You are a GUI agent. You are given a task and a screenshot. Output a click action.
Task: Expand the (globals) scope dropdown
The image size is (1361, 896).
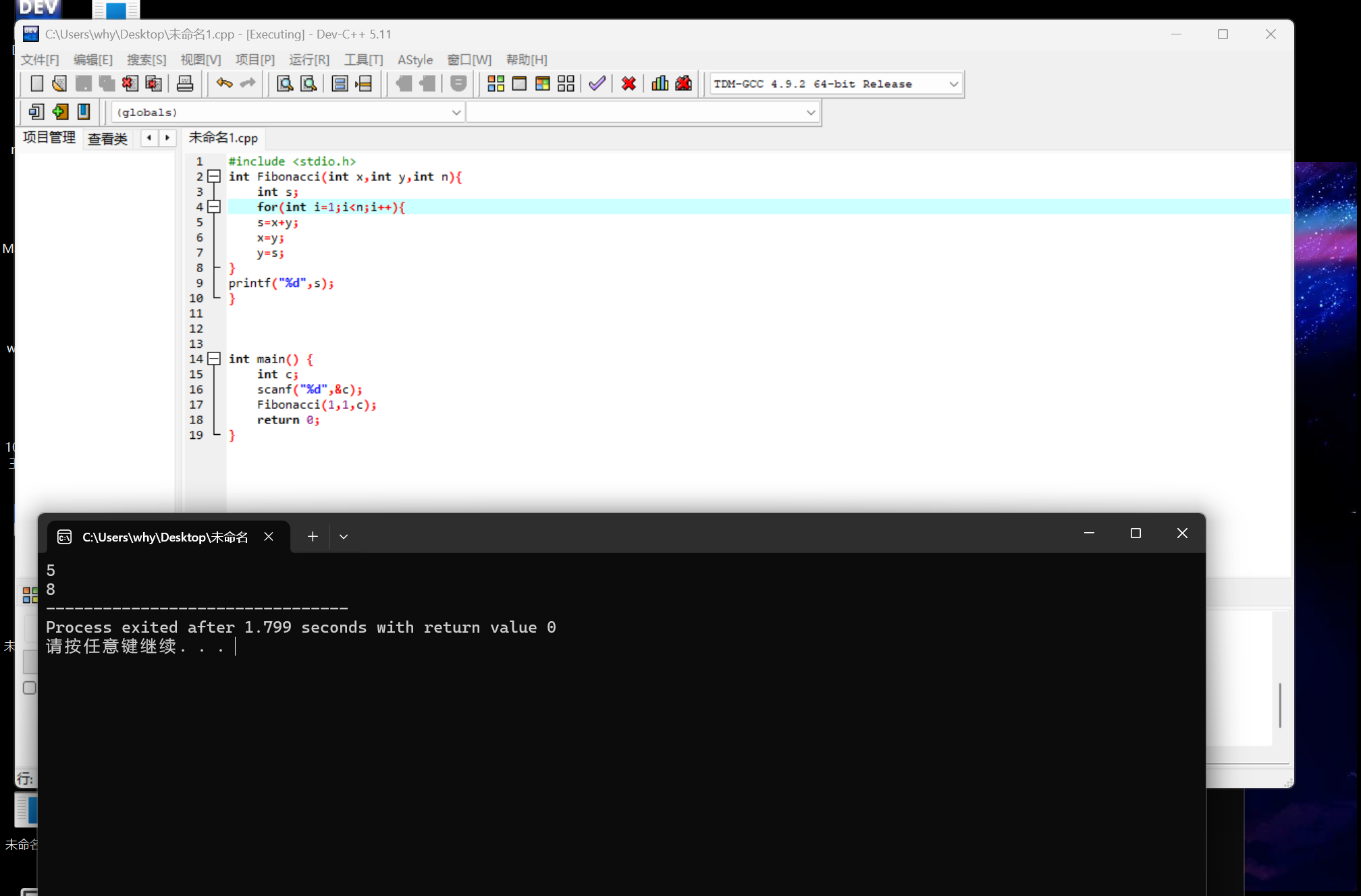(x=456, y=113)
